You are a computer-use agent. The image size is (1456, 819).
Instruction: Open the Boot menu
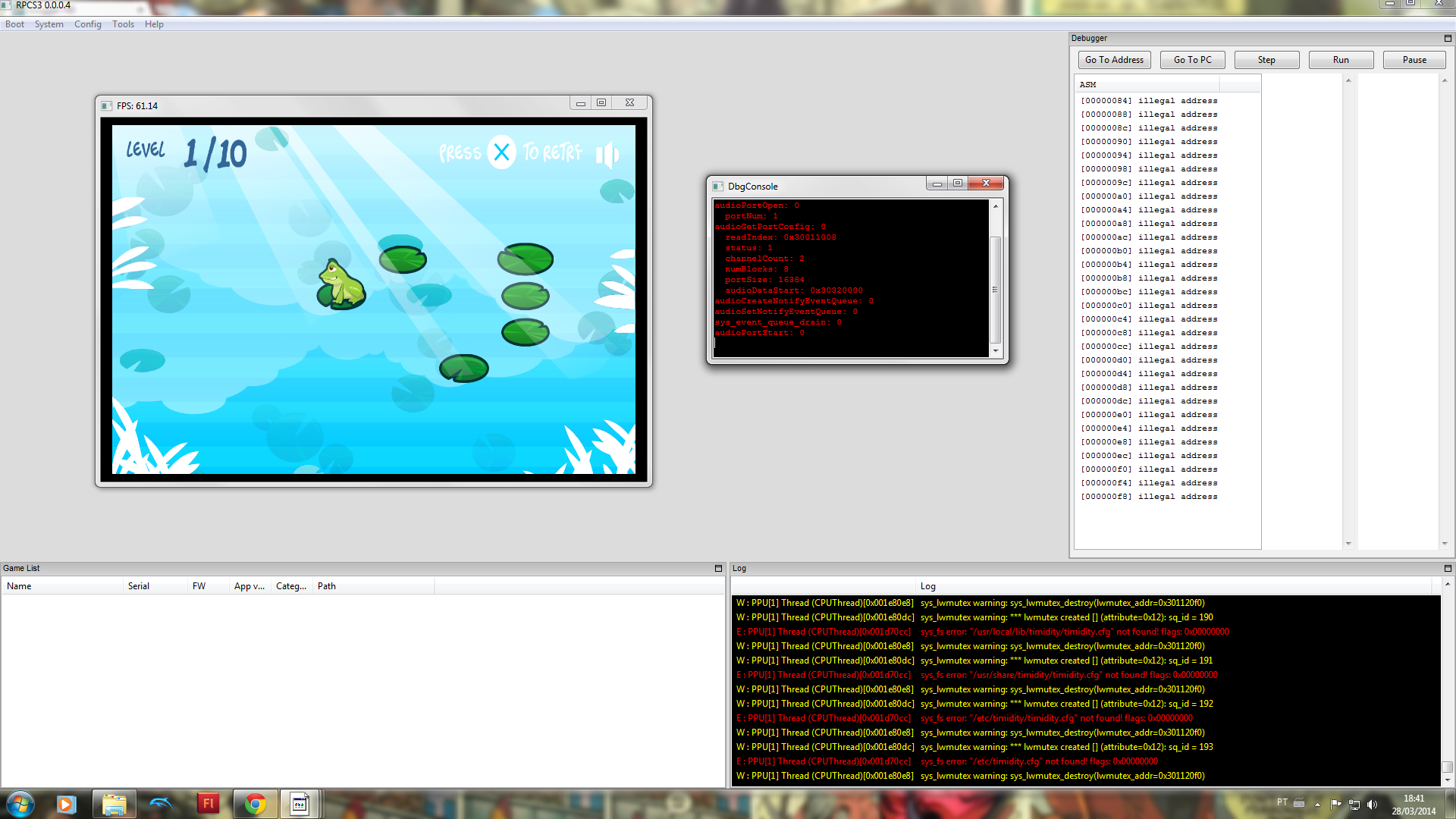(14, 24)
